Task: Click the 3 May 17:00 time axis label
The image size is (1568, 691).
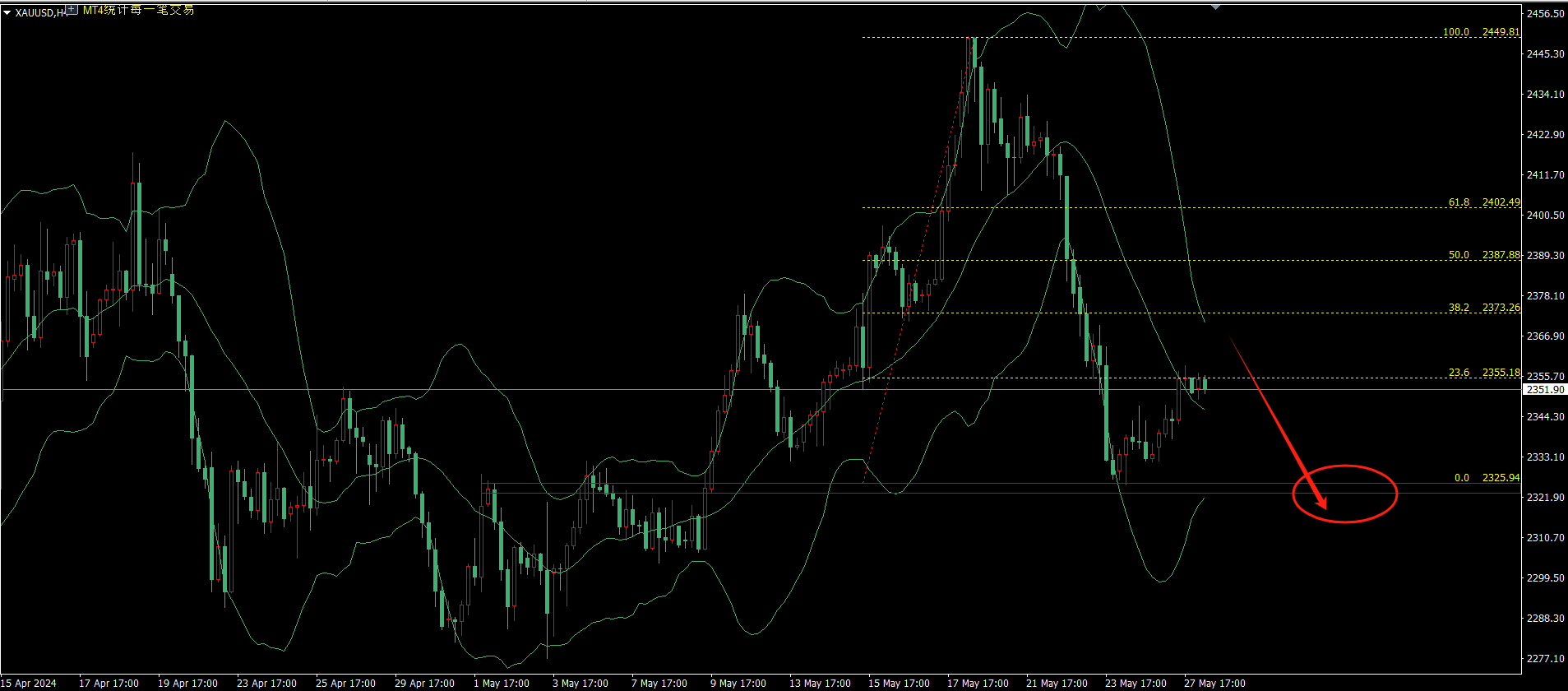Action: pos(580,684)
